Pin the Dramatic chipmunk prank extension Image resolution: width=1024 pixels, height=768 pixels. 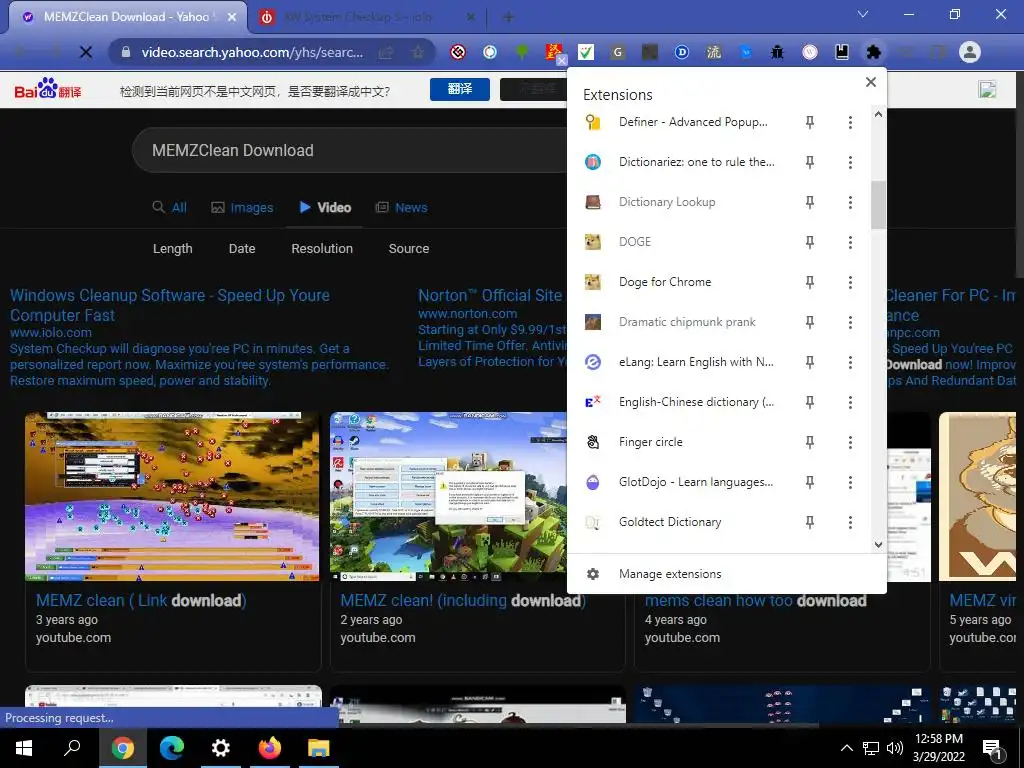(810, 322)
